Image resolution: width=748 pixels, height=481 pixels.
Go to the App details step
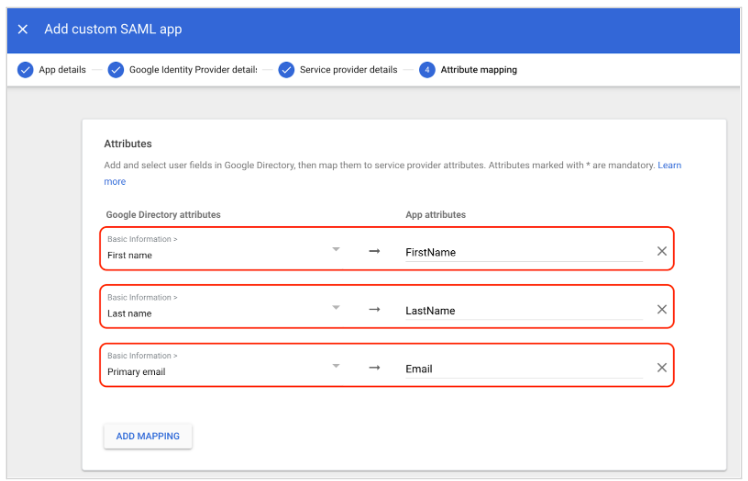[x=62, y=70]
